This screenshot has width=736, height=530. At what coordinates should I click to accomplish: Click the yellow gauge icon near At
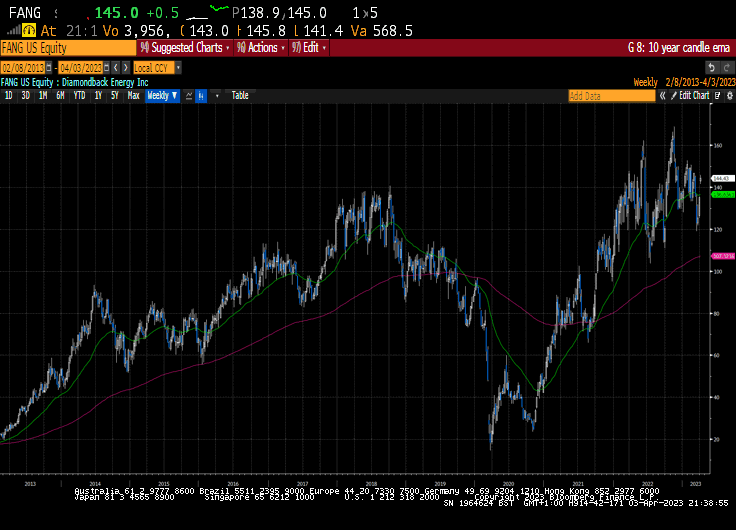point(29,31)
